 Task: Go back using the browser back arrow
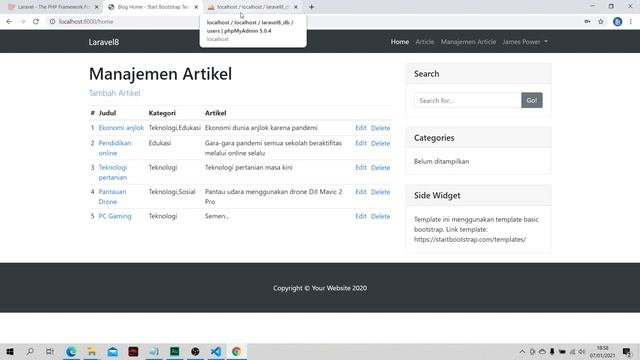(x=9, y=22)
